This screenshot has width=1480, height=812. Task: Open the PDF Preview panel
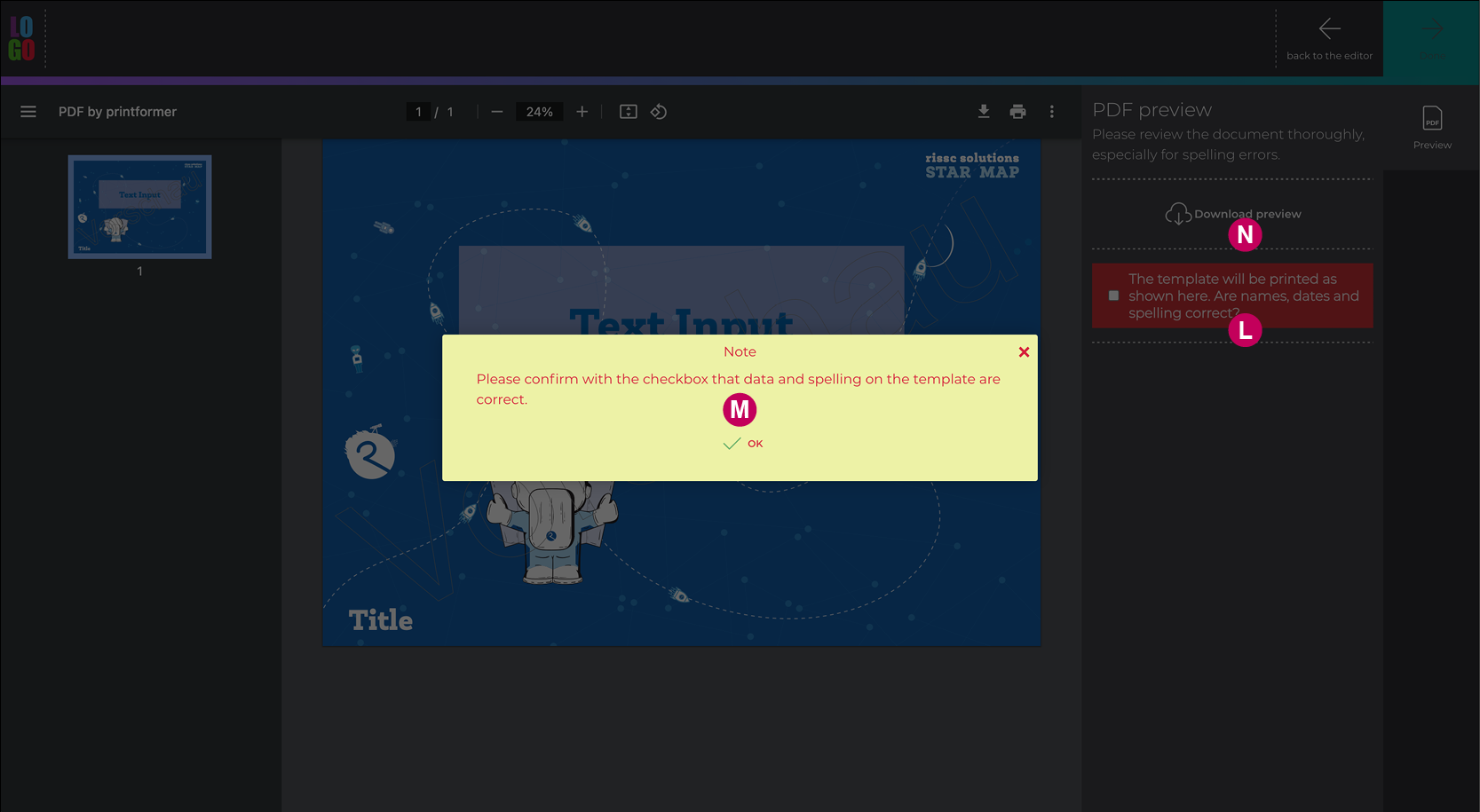1431,126
